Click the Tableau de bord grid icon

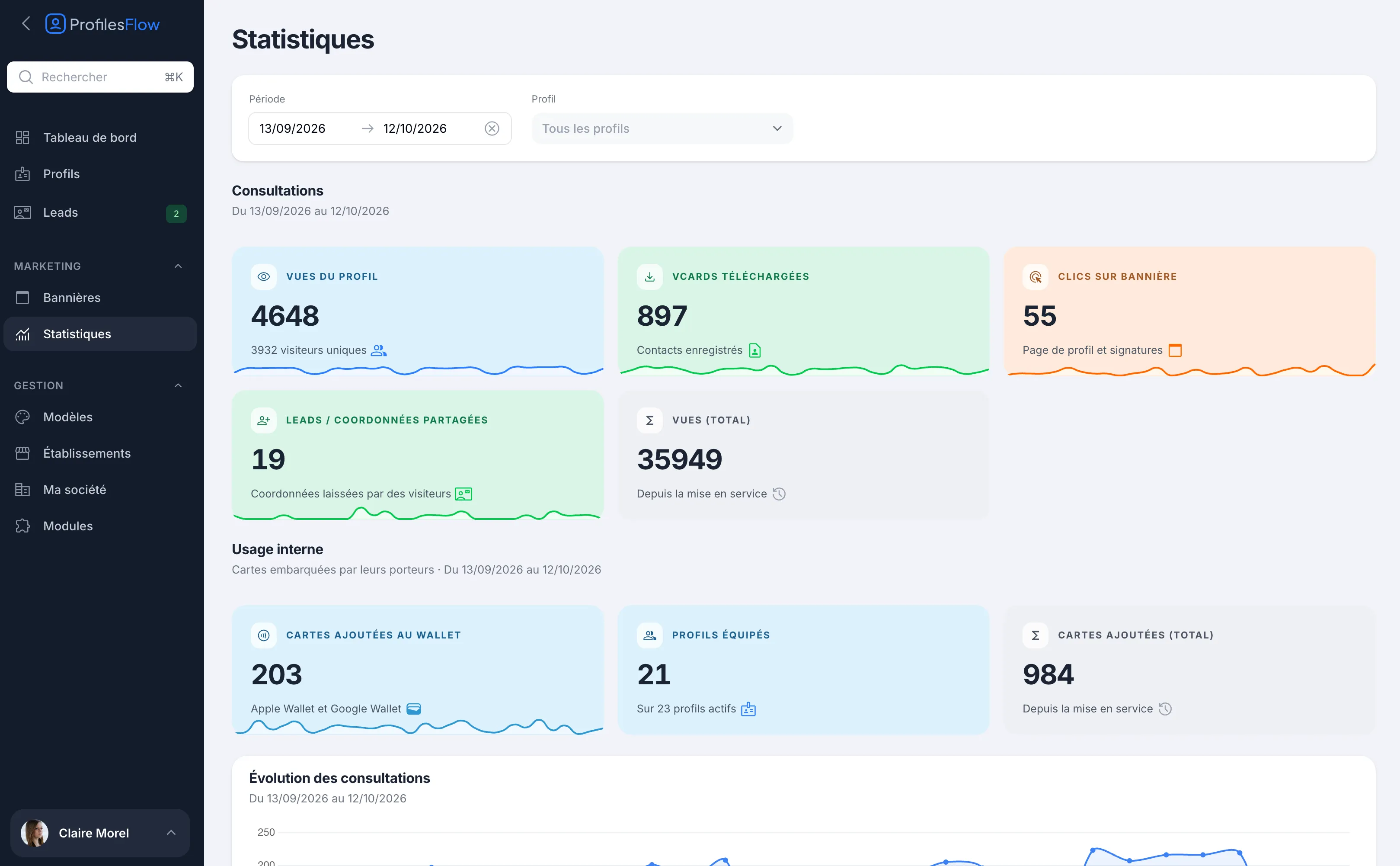[22, 138]
